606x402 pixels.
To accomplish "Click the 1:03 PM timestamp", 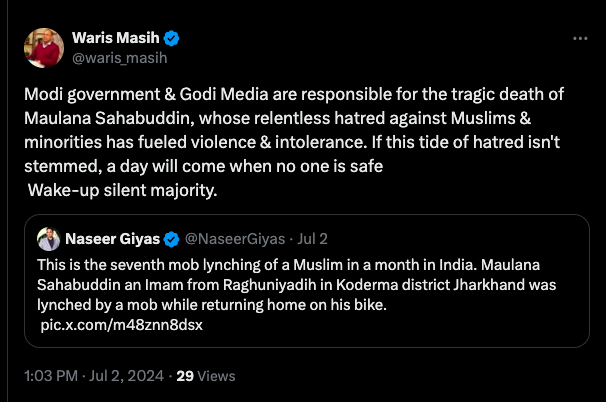I will (x=43, y=376).
